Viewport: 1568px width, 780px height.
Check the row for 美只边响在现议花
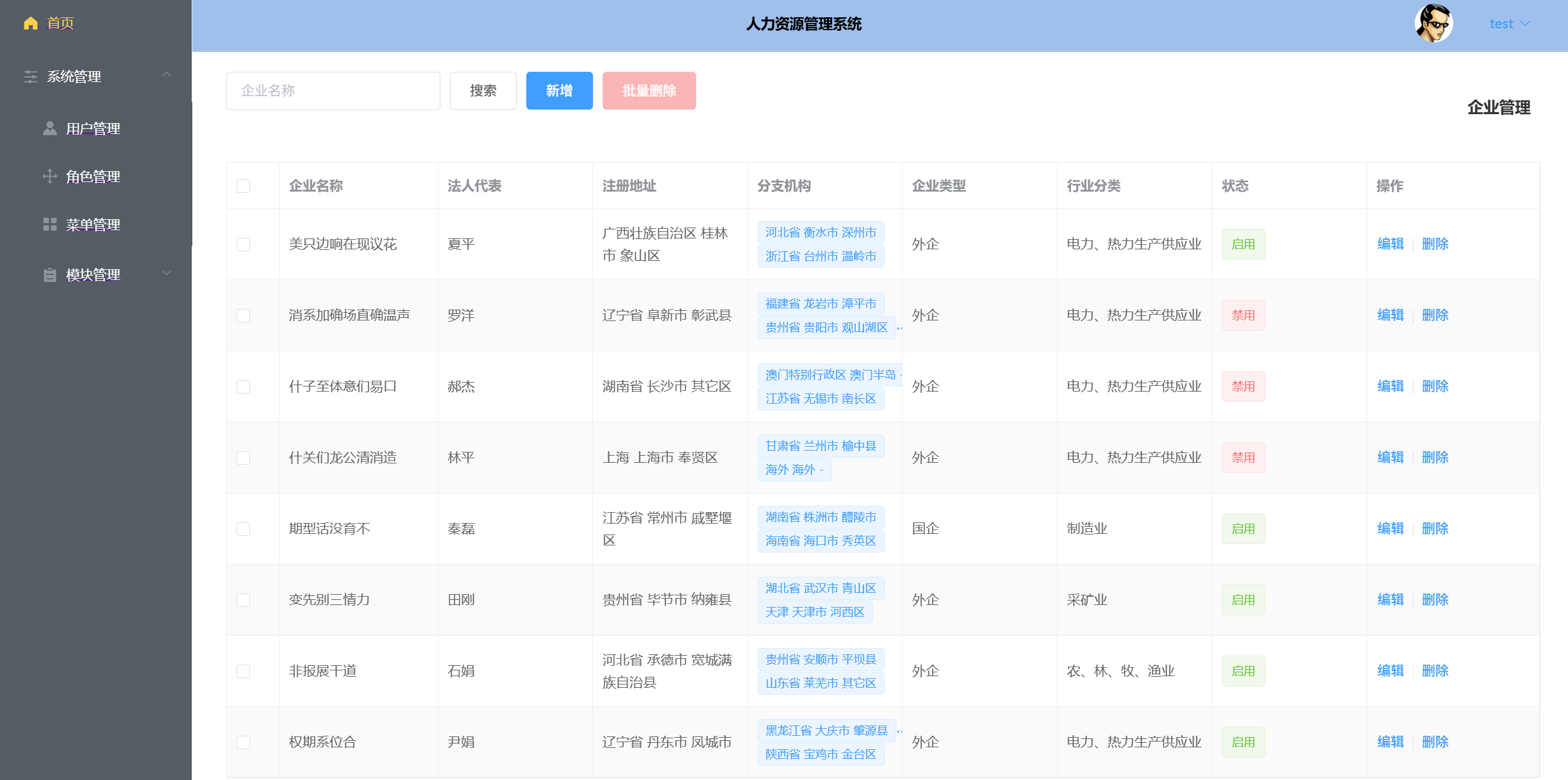click(243, 244)
